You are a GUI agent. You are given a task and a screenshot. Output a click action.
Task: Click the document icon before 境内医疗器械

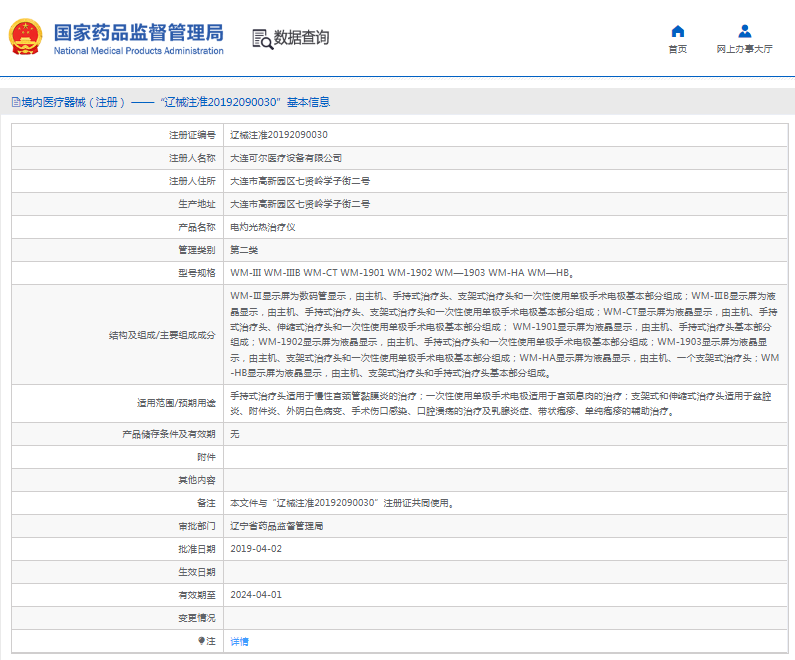pos(15,102)
